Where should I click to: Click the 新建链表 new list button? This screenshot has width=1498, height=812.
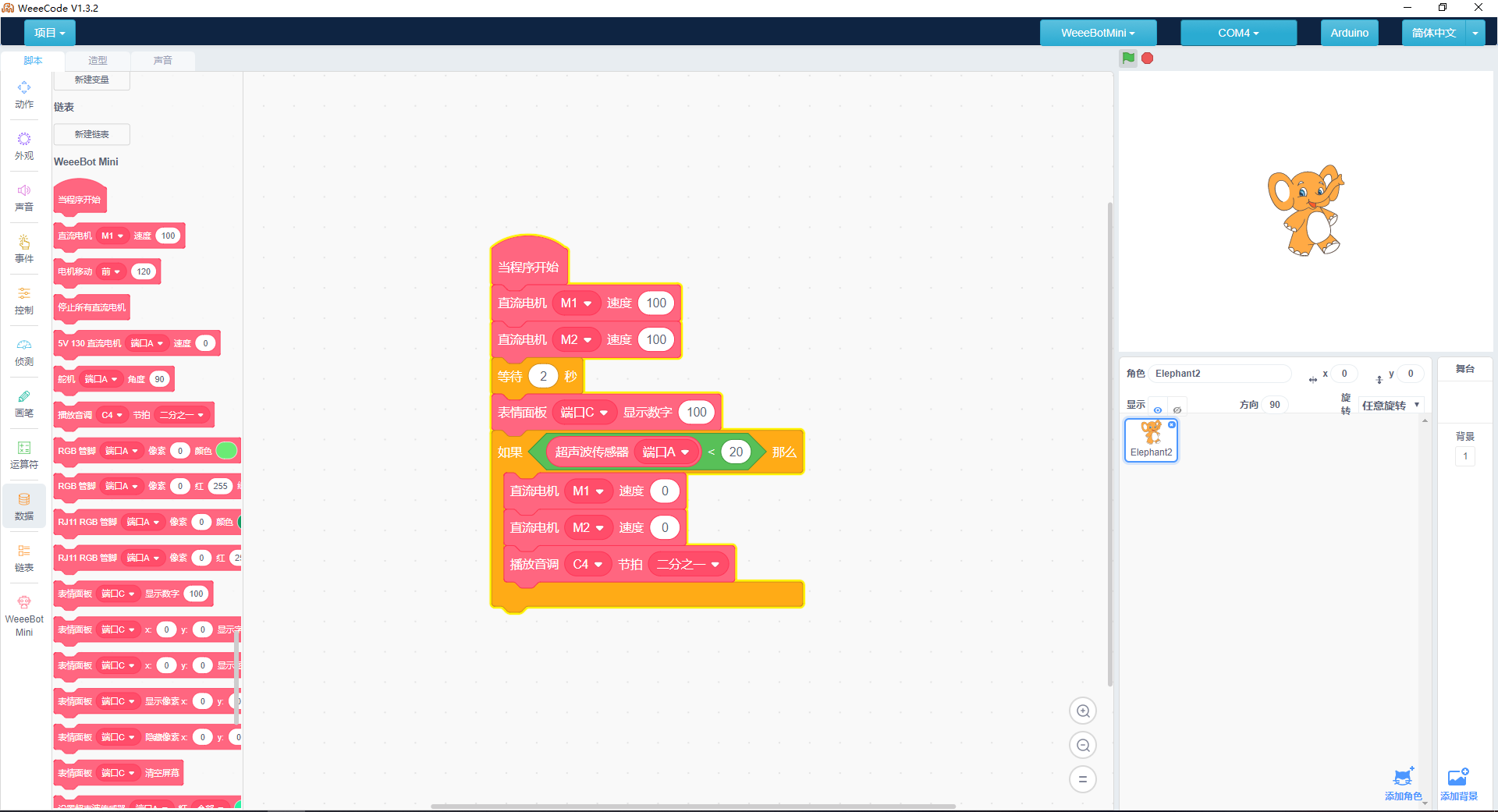92,134
